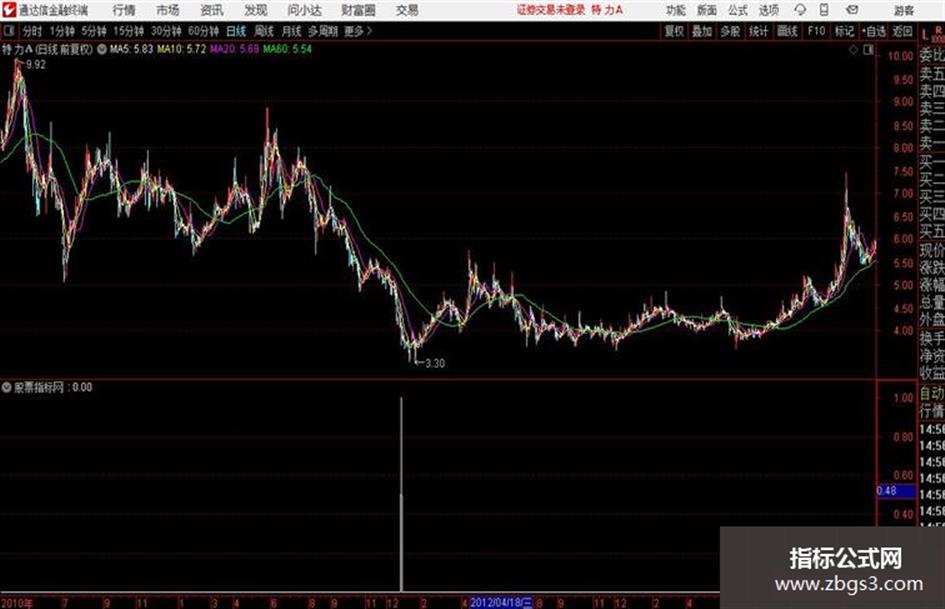Click the L R icon at the right panel top
Image resolution: width=945 pixels, height=609 pixels.
(x=932, y=33)
